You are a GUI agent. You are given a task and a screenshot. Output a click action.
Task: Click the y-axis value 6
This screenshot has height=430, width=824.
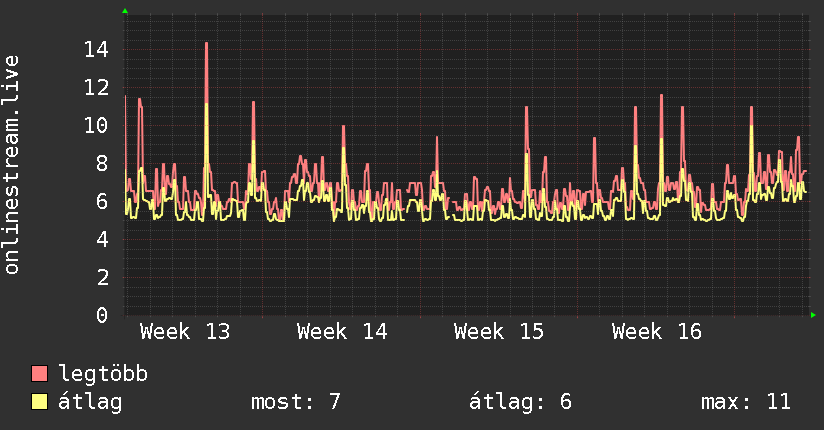point(102,201)
